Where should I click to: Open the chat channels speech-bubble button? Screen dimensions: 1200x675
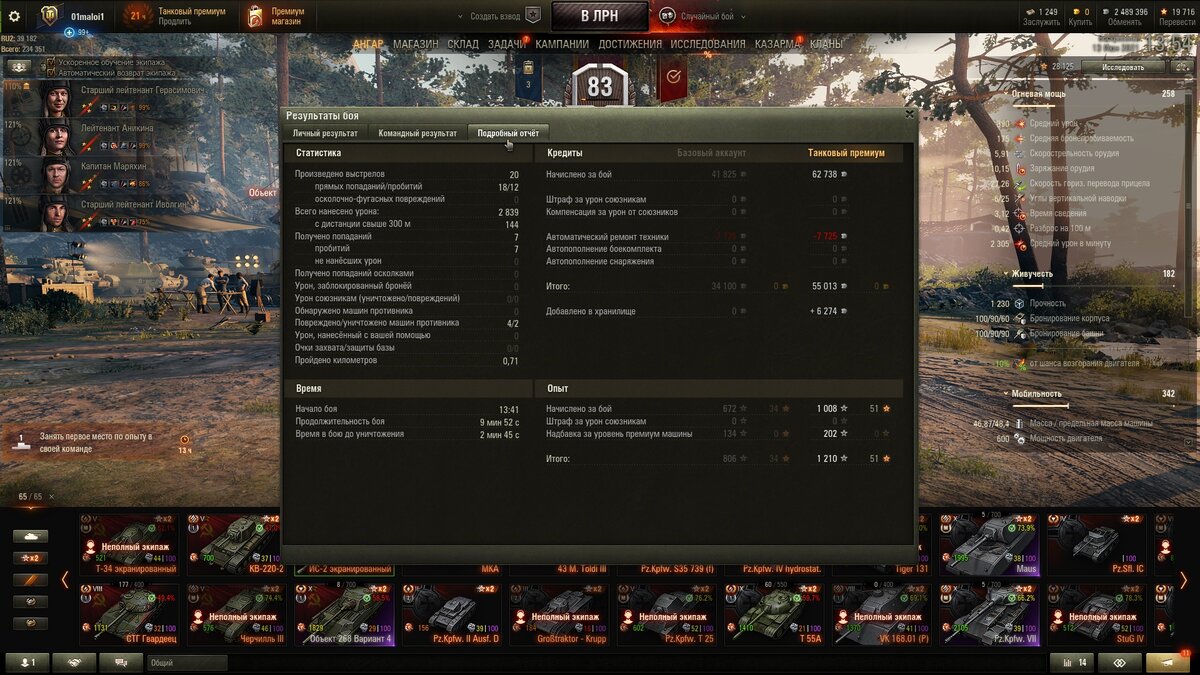pyautogui.click(x=121, y=662)
